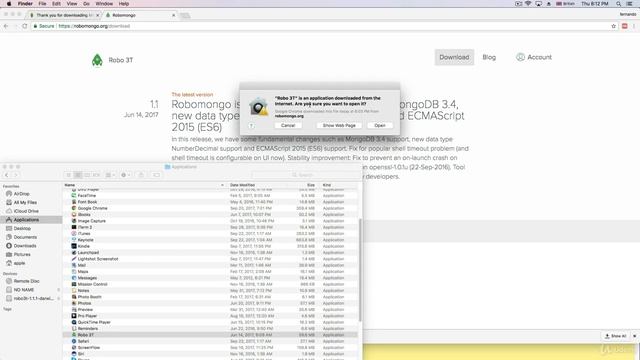This screenshot has height=360, width=640.
Task: Switch Finder to Cover Flow view
Action: (x=96, y=175)
